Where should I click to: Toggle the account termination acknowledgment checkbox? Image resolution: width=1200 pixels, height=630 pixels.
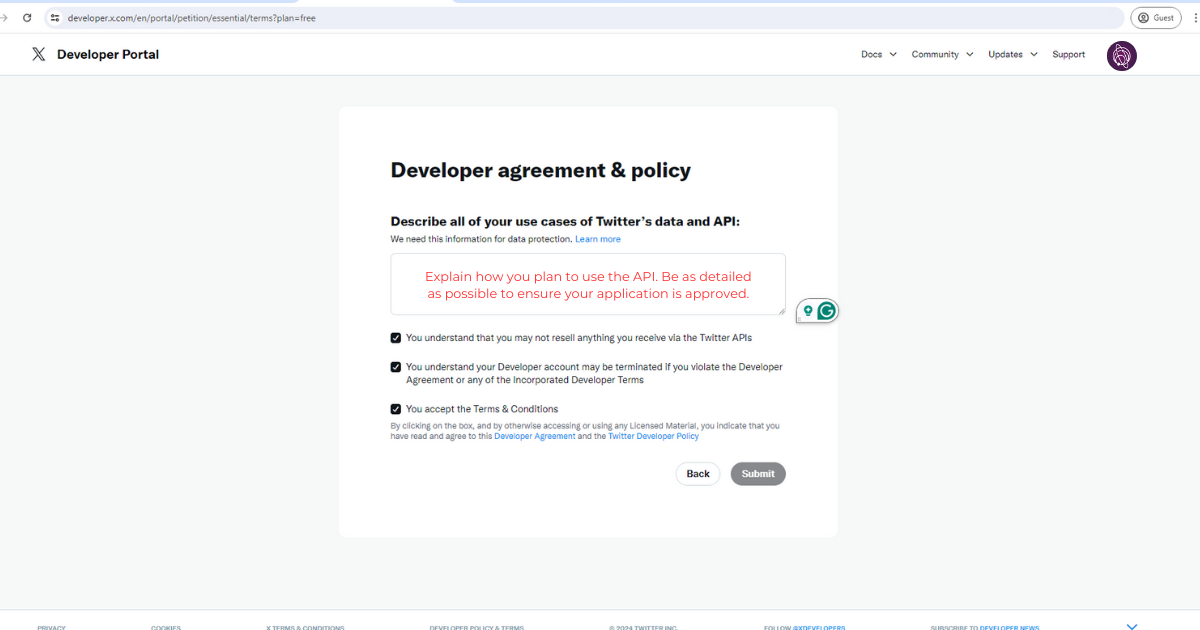[x=396, y=367]
